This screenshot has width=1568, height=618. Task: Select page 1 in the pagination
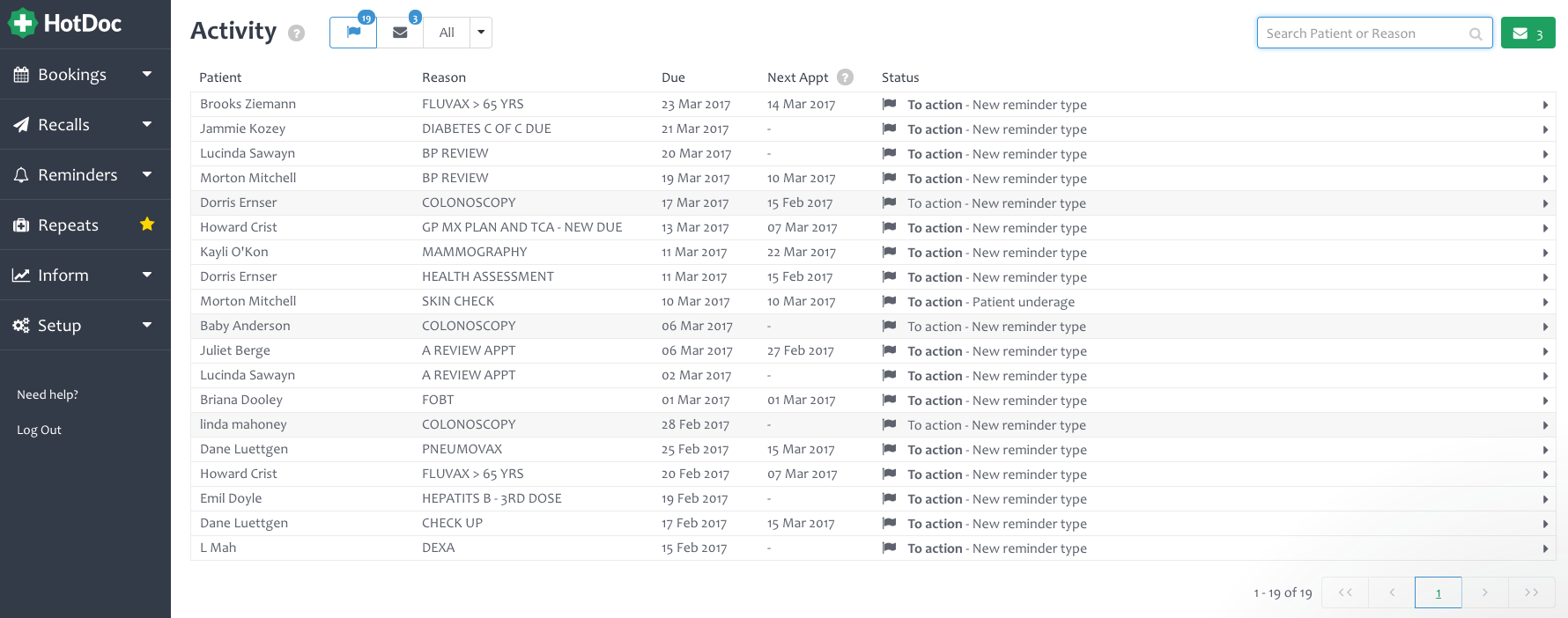(x=1439, y=592)
